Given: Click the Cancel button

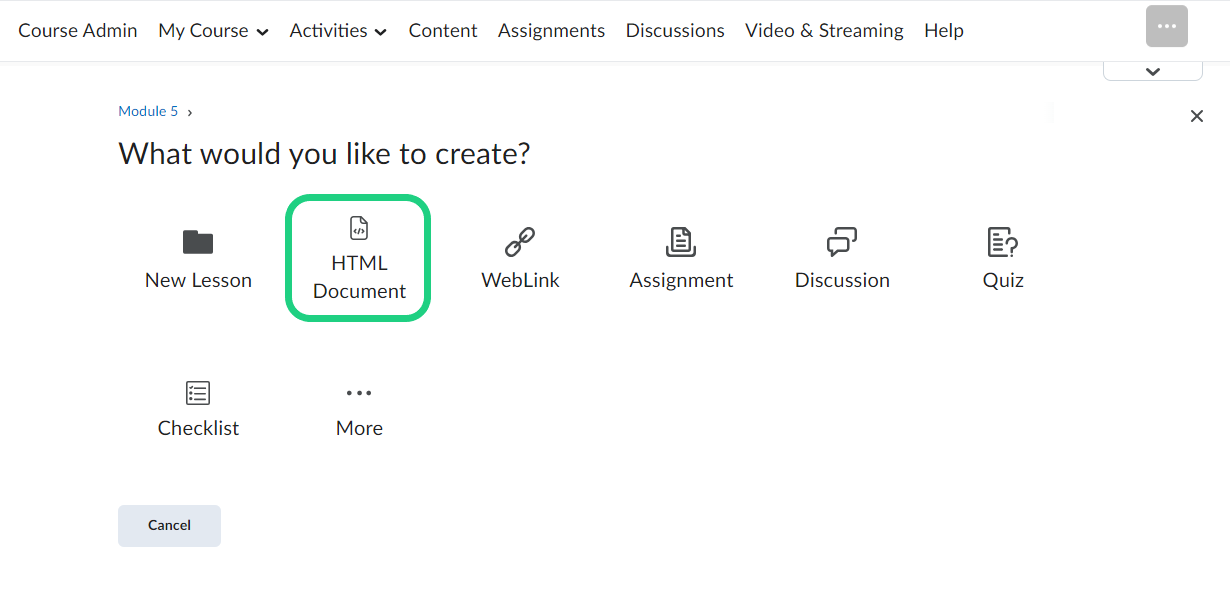Looking at the screenshot, I should (x=169, y=526).
